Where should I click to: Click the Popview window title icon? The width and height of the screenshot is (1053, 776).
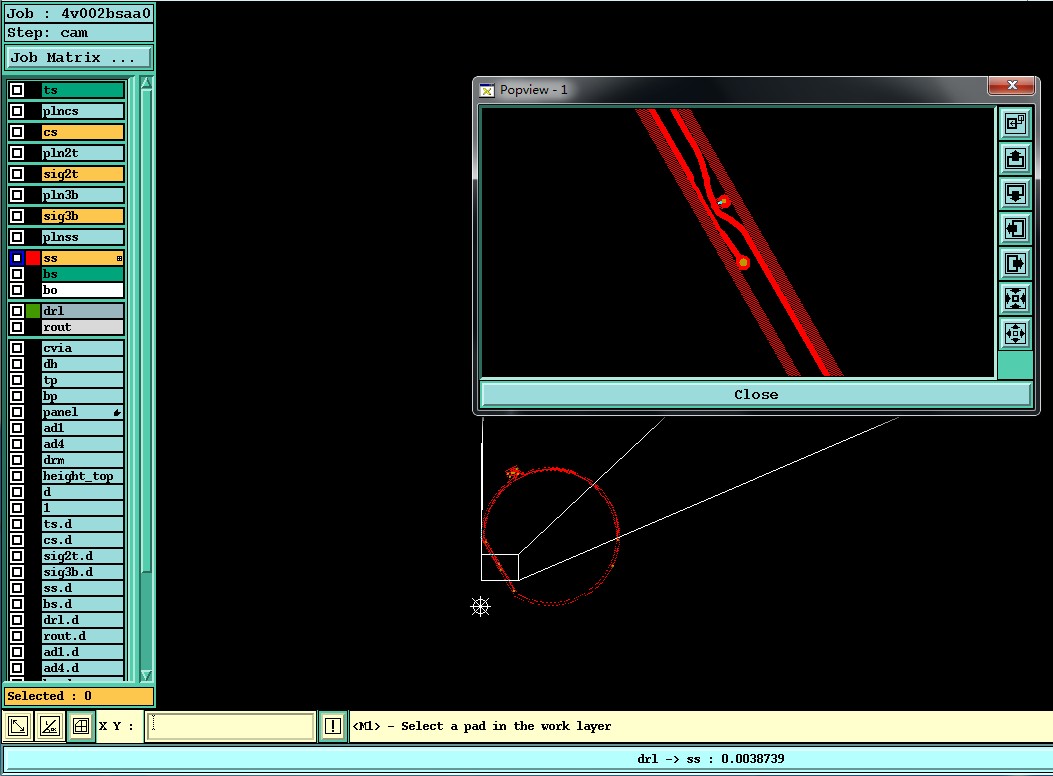[487, 90]
